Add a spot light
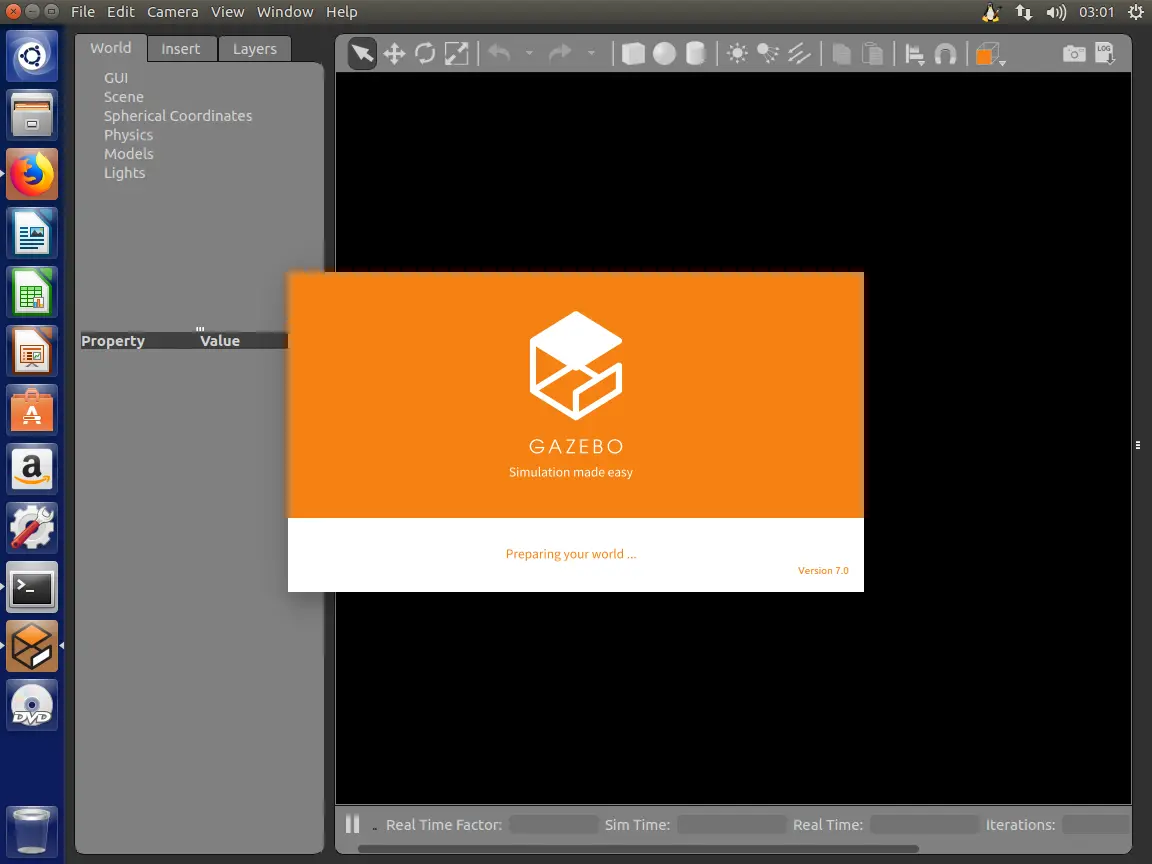The height and width of the screenshot is (864, 1152). coord(768,54)
